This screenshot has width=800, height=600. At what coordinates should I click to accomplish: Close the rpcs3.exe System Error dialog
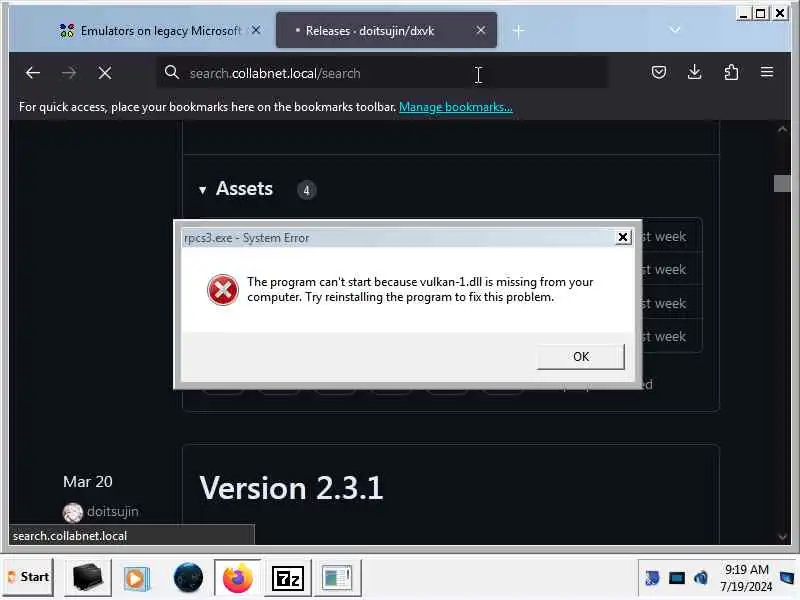point(622,237)
